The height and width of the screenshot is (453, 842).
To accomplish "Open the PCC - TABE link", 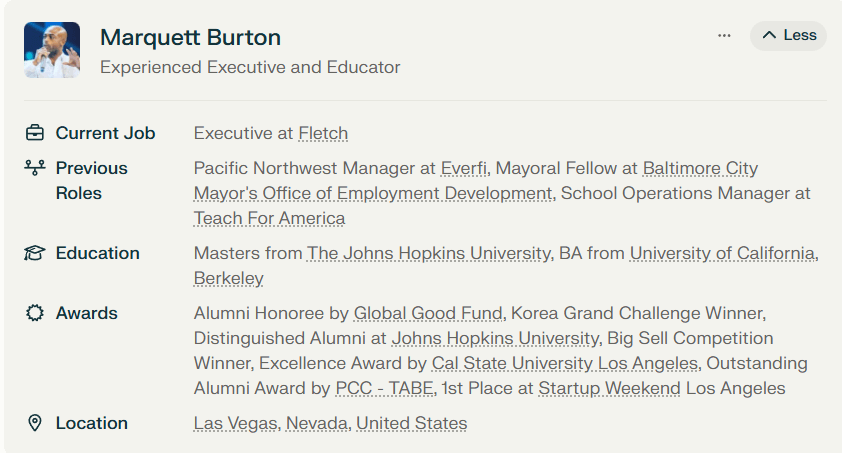I will click(x=385, y=388).
